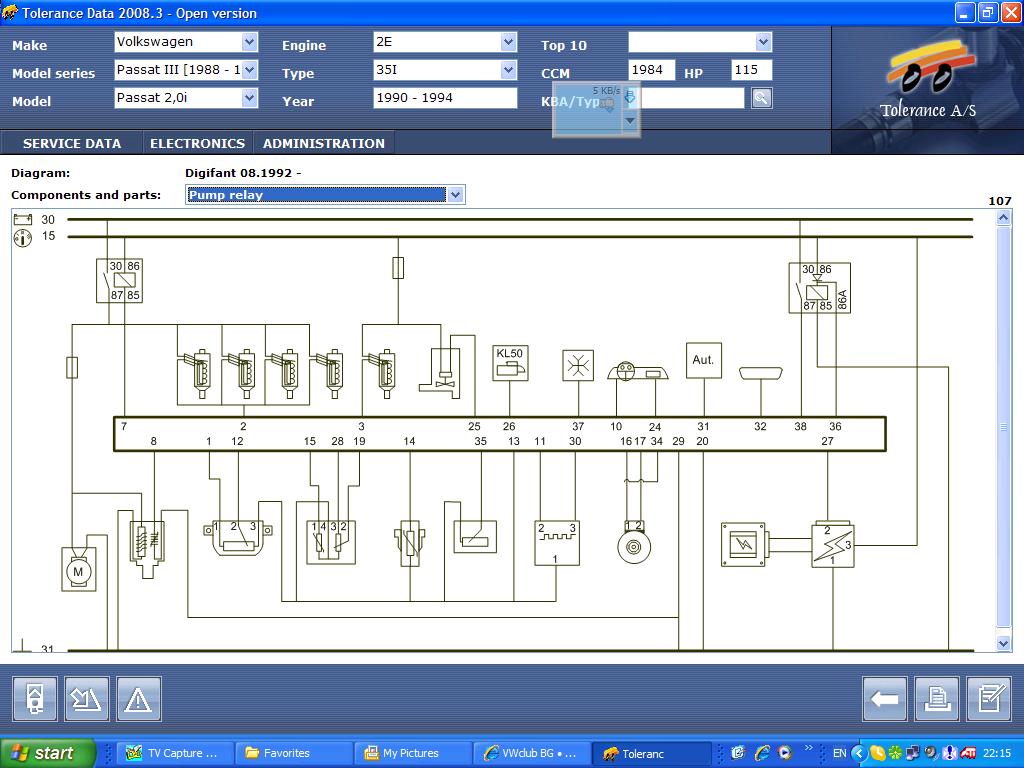Click the motor M symbol in diagram
This screenshot has height=768, width=1024.
point(77,570)
